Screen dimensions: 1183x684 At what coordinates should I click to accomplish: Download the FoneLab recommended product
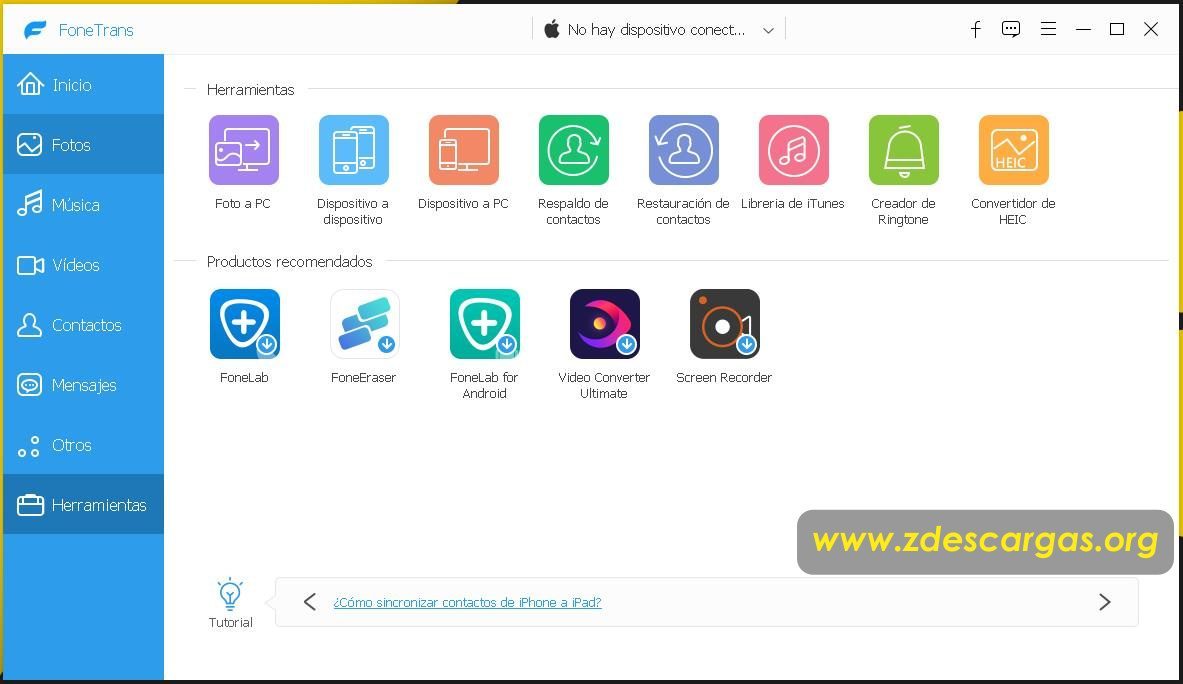pos(244,324)
